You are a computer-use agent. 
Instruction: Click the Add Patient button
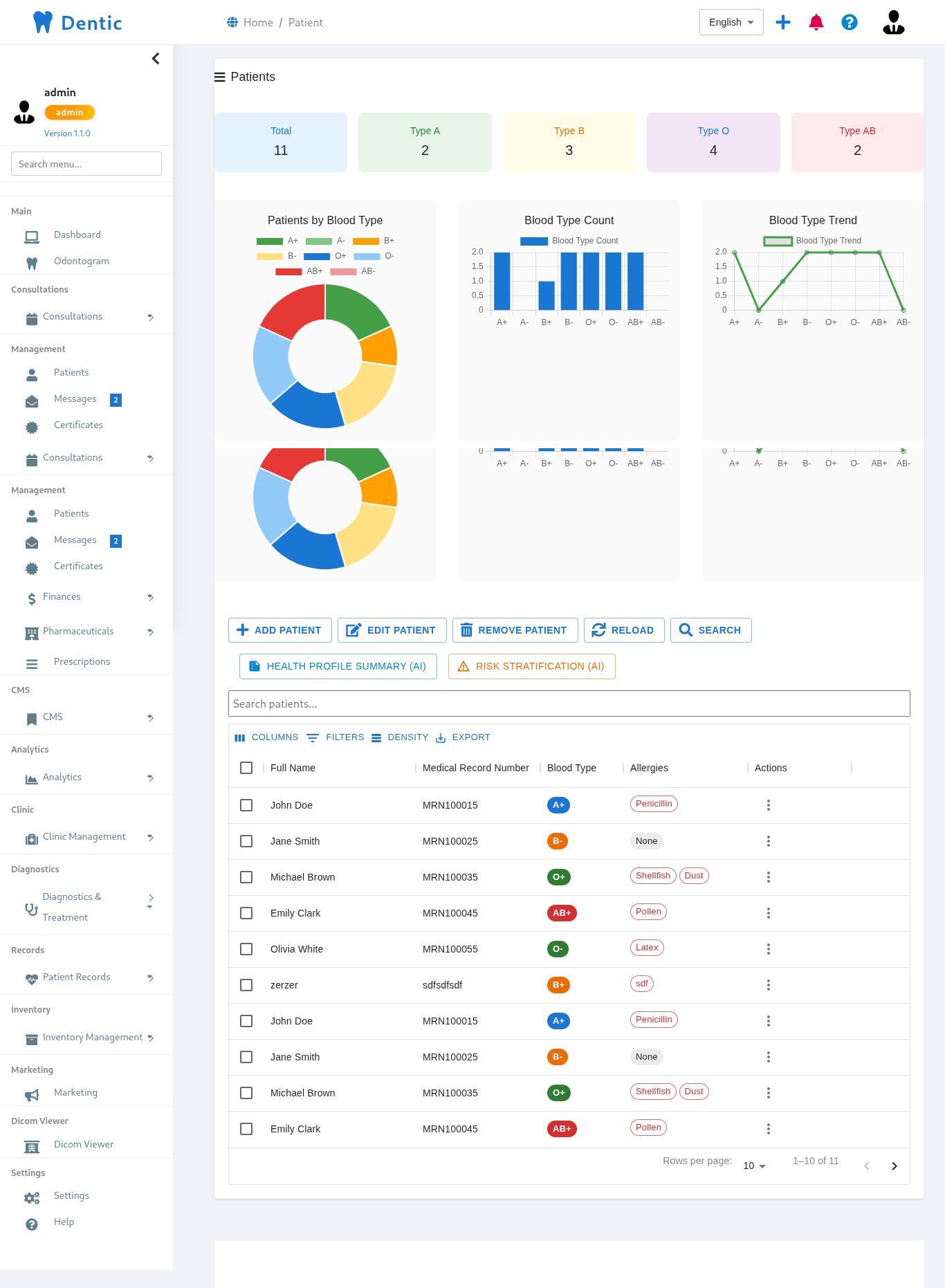point(279,630)
